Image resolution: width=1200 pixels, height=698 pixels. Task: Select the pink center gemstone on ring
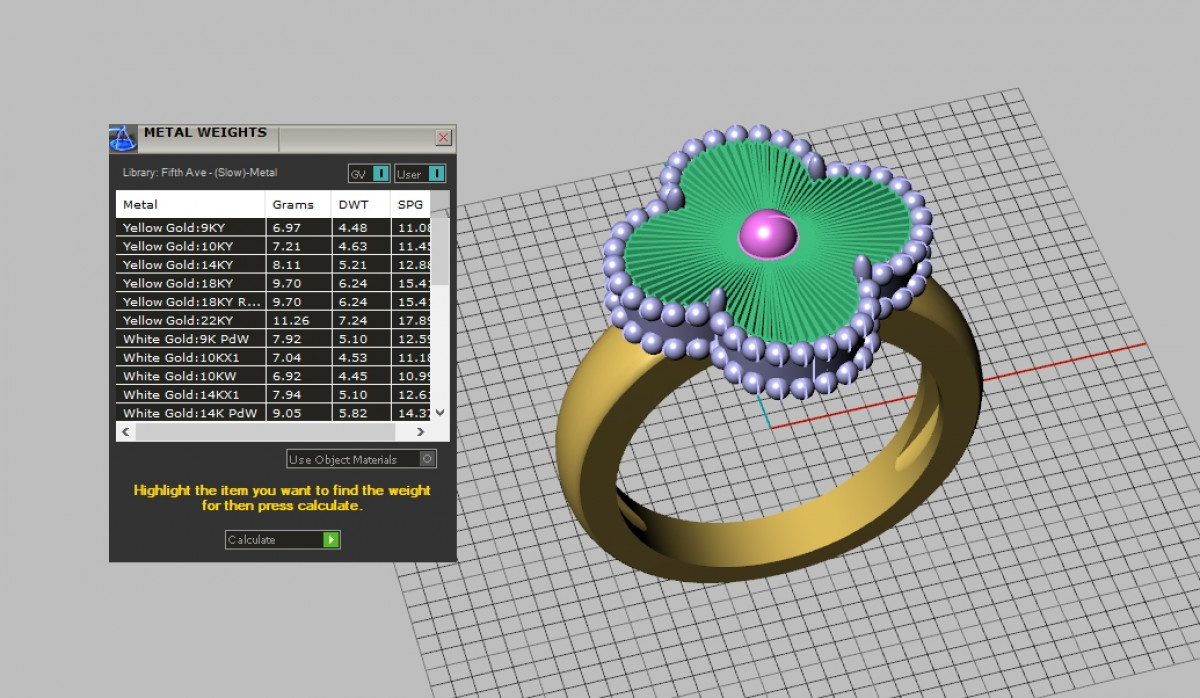click(x=767, y=234)
